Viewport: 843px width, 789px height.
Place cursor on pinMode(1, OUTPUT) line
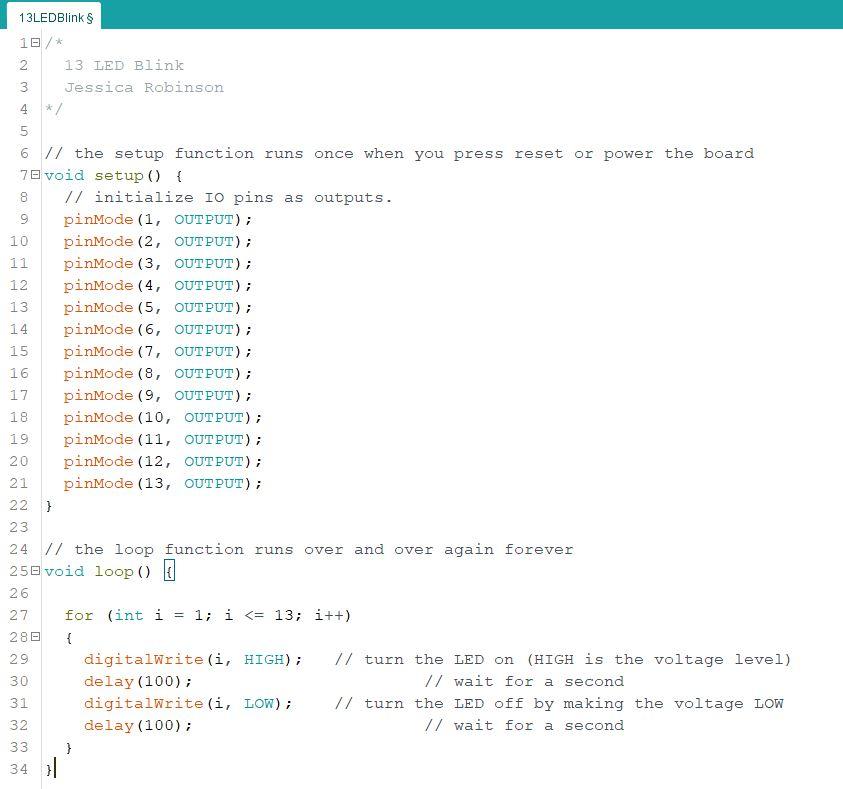point(158,219)
